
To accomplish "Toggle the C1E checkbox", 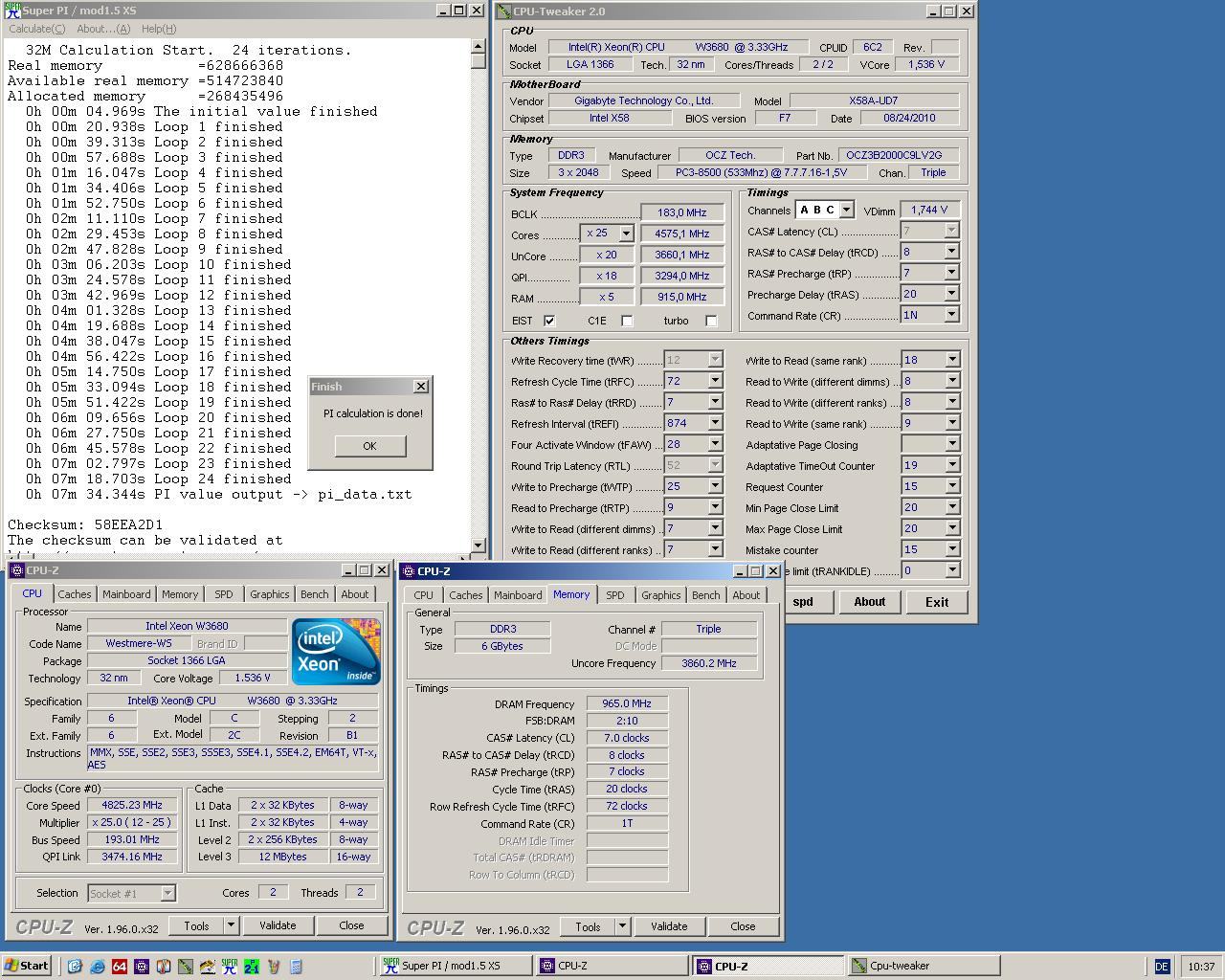I will tap(627, 321).
